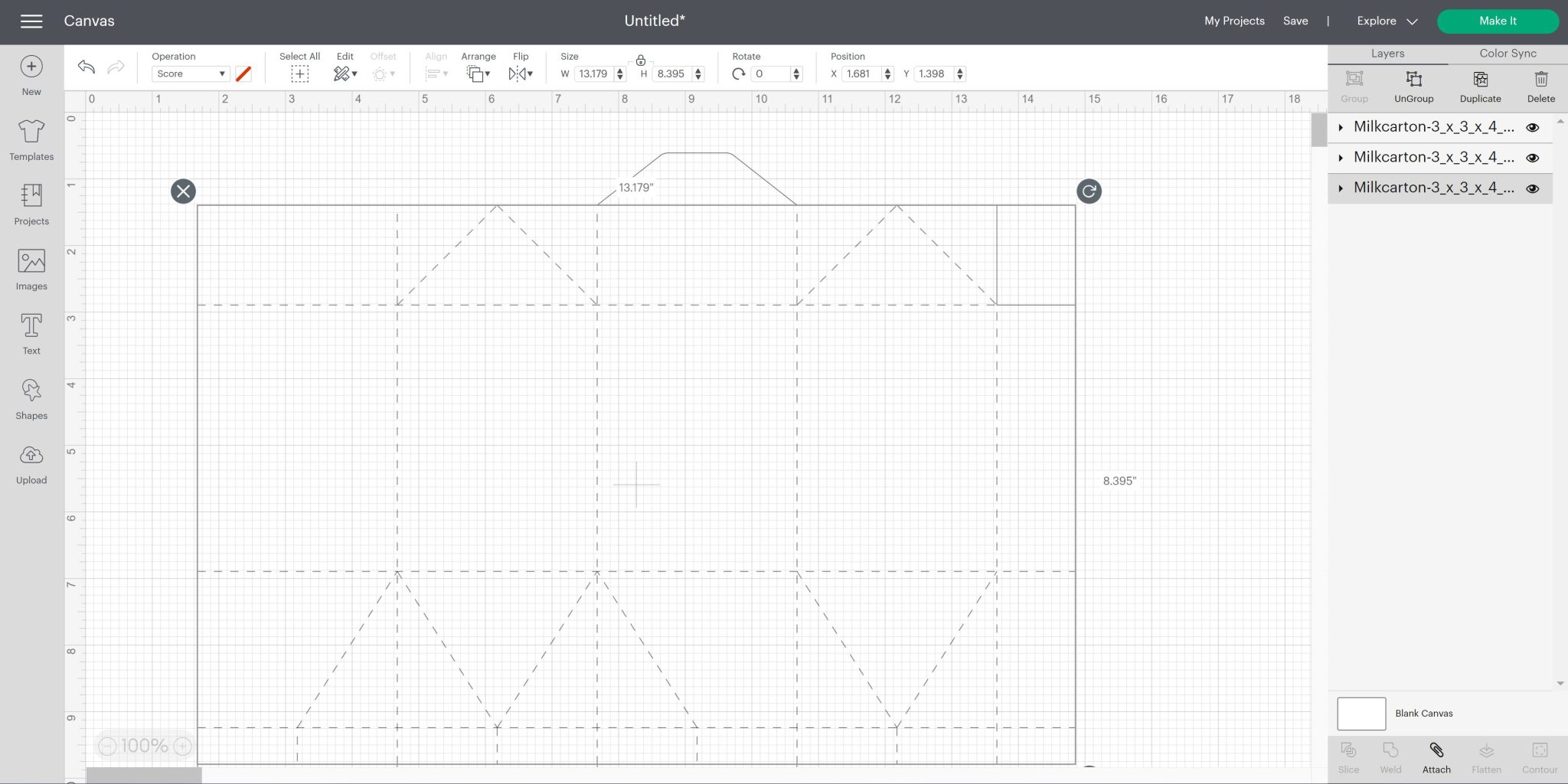The width and height of the screenshot is (1568, 784).
Task: Click the Make It button
Action: 1498,21
